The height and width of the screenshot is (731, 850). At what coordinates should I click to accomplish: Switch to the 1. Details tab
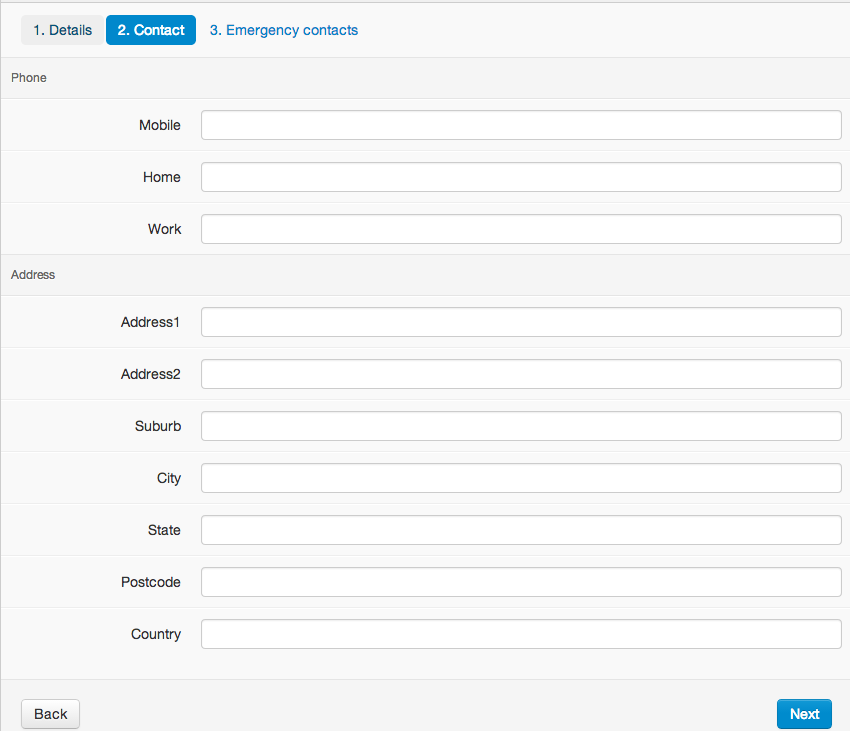pyautogui.click(x=62, y=30)
